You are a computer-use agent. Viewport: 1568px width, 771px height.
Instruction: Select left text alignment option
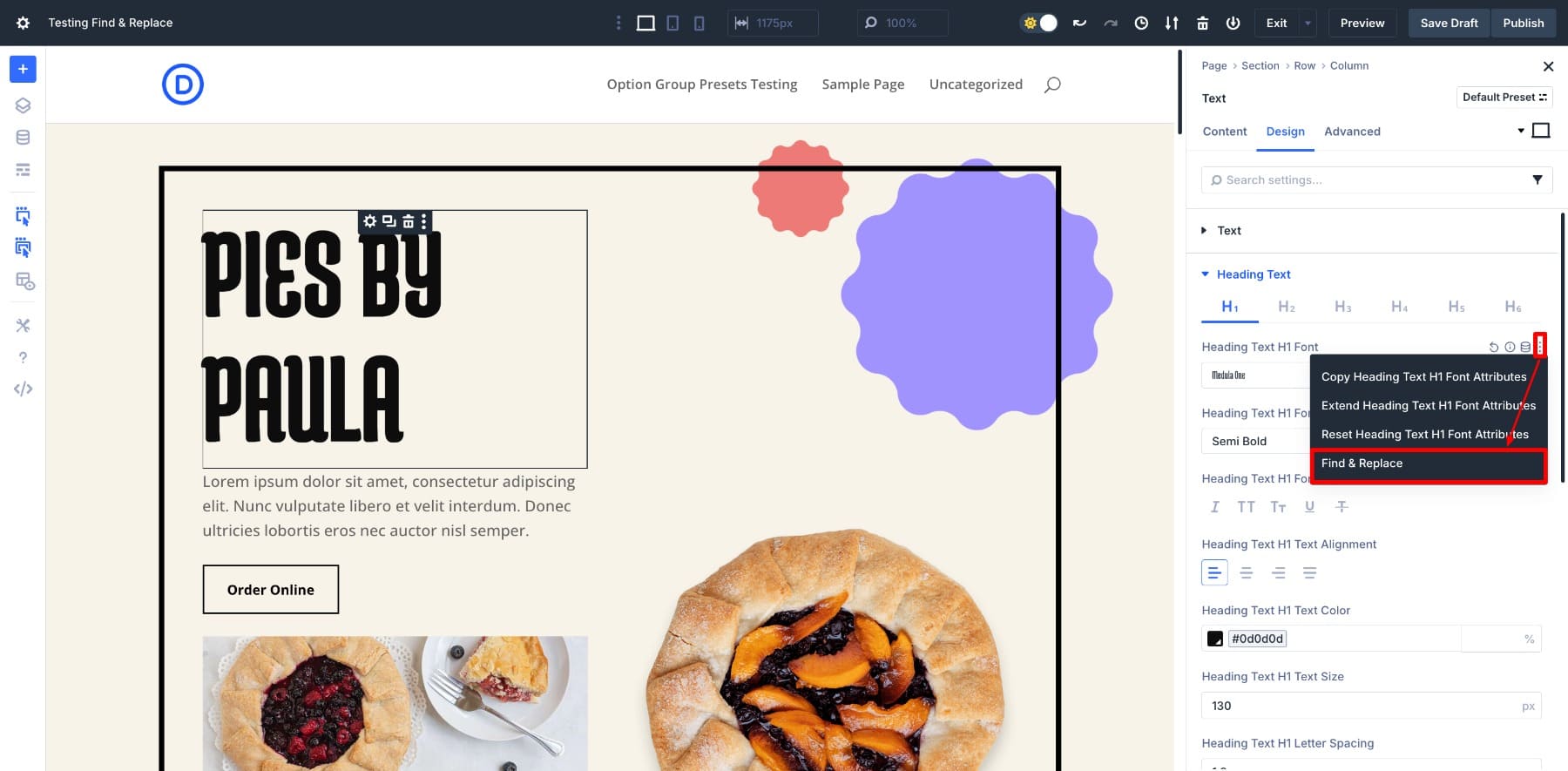coord(1214,572)
